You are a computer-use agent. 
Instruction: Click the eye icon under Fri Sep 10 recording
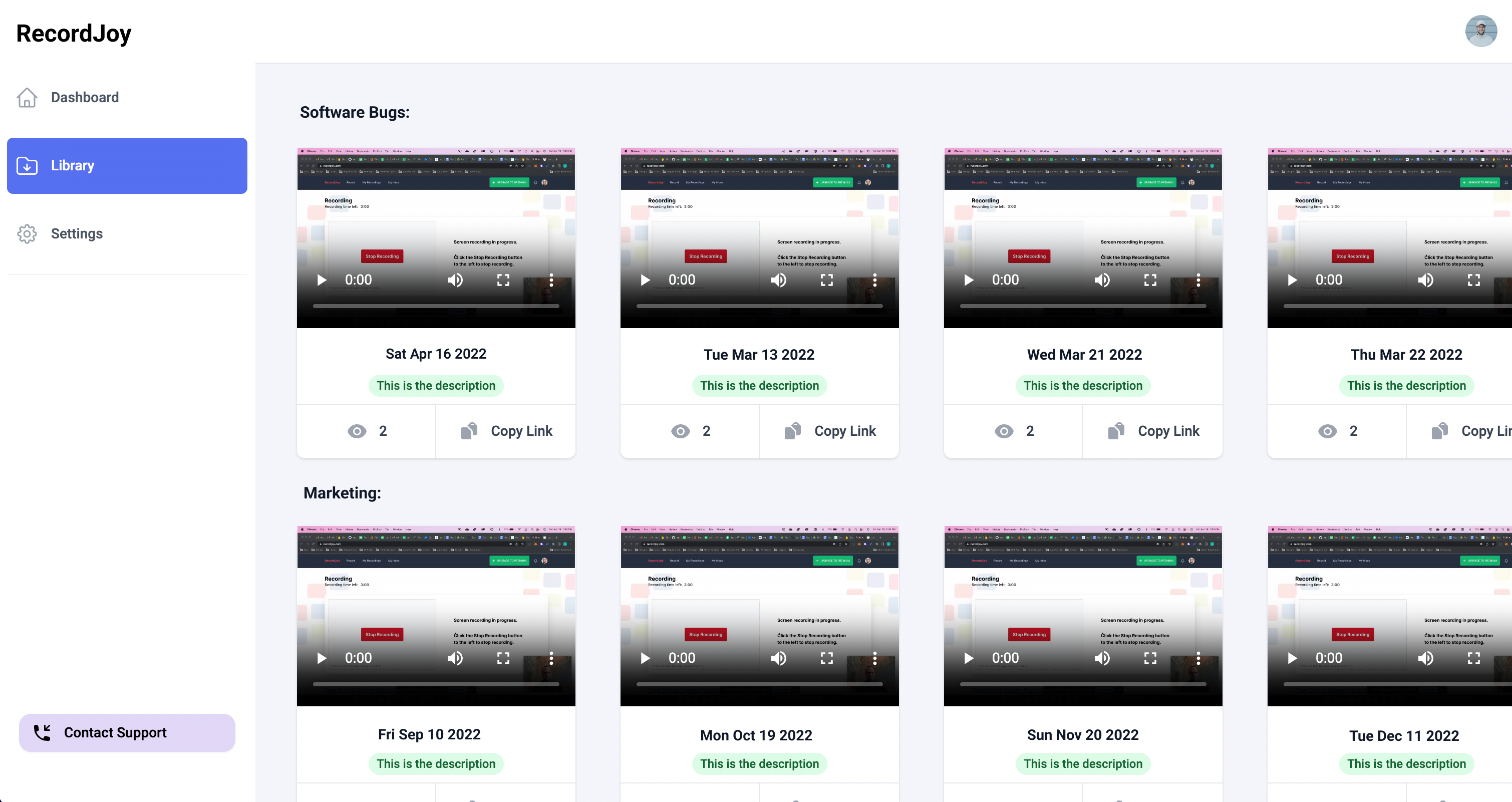358,799
